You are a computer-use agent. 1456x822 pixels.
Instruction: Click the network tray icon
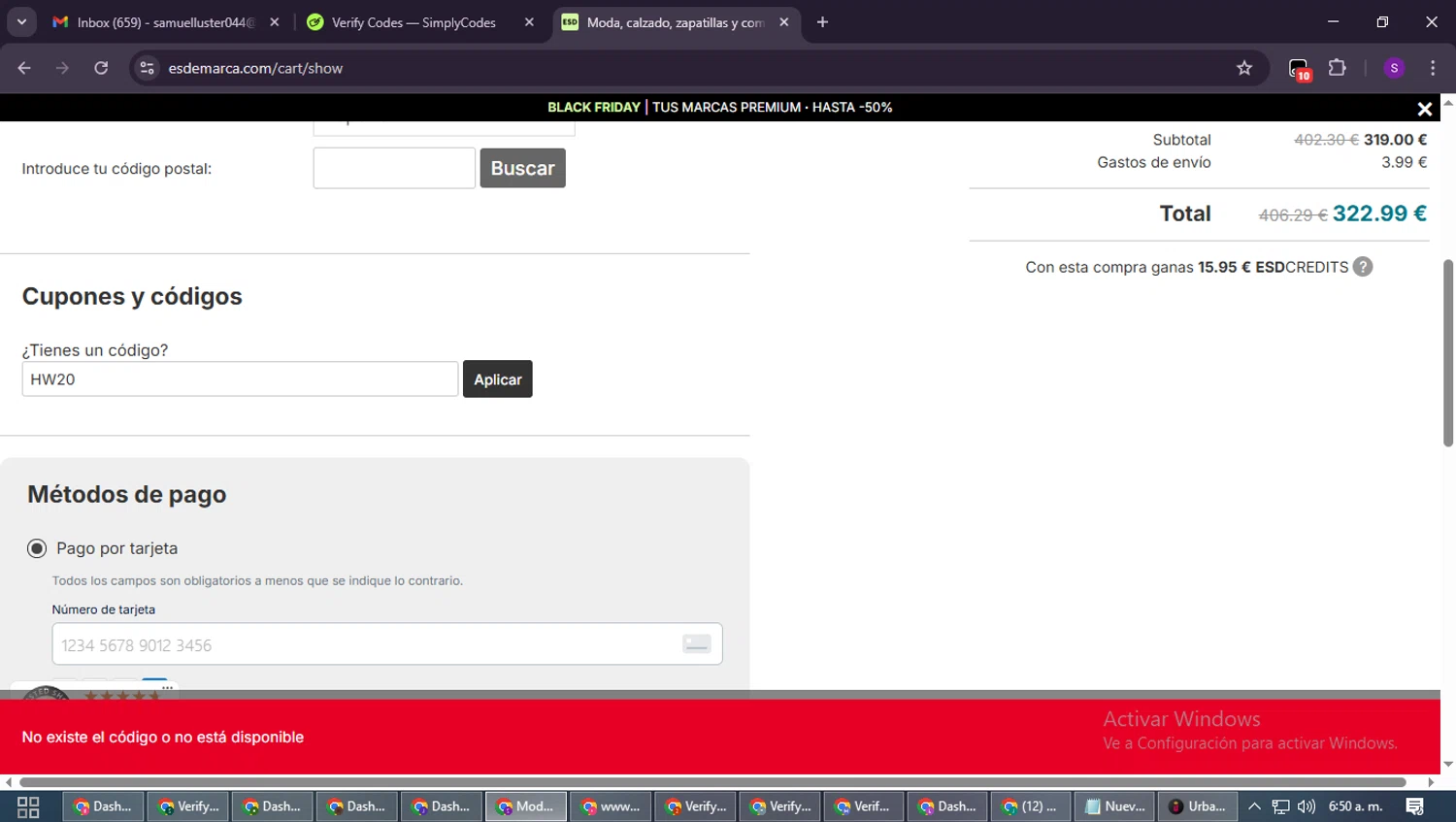(x=1281, y=806)
